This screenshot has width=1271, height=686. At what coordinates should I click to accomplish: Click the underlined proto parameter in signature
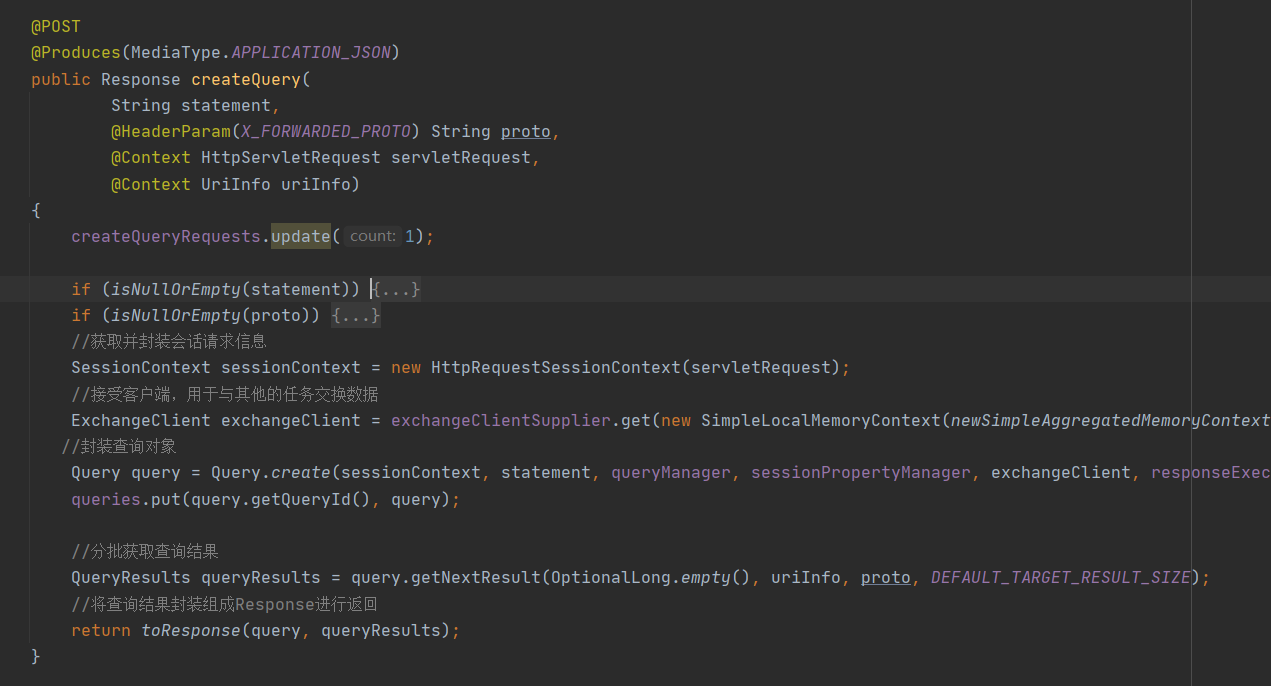coord(526,132)
